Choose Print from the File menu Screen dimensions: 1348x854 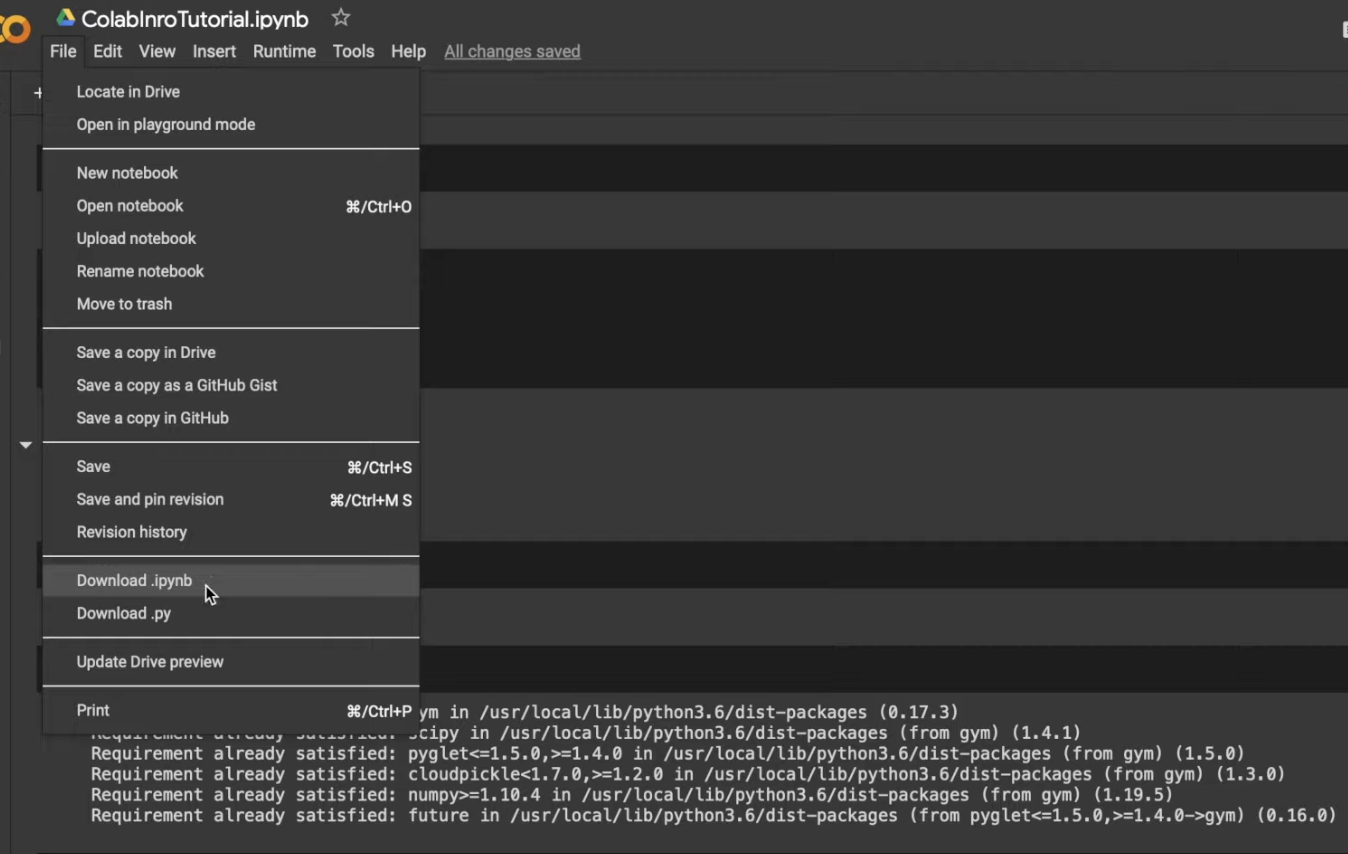click(231, 710)
